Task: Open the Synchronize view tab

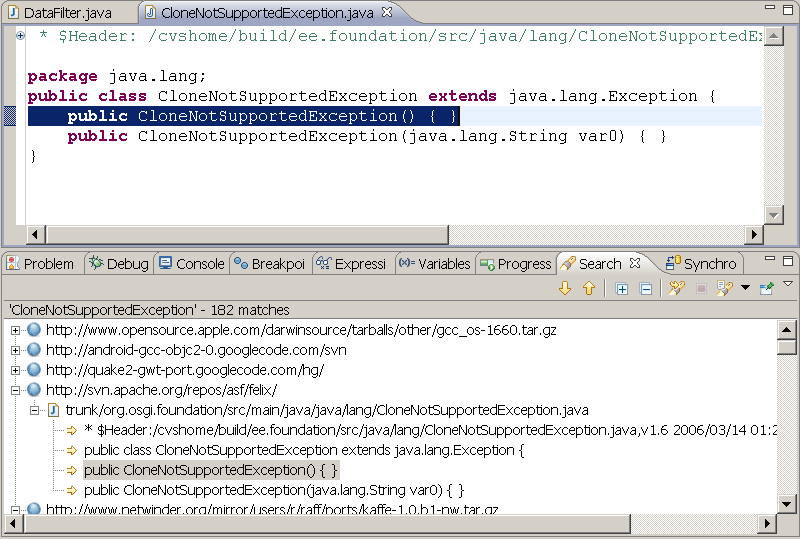Action: click(702, 264)
